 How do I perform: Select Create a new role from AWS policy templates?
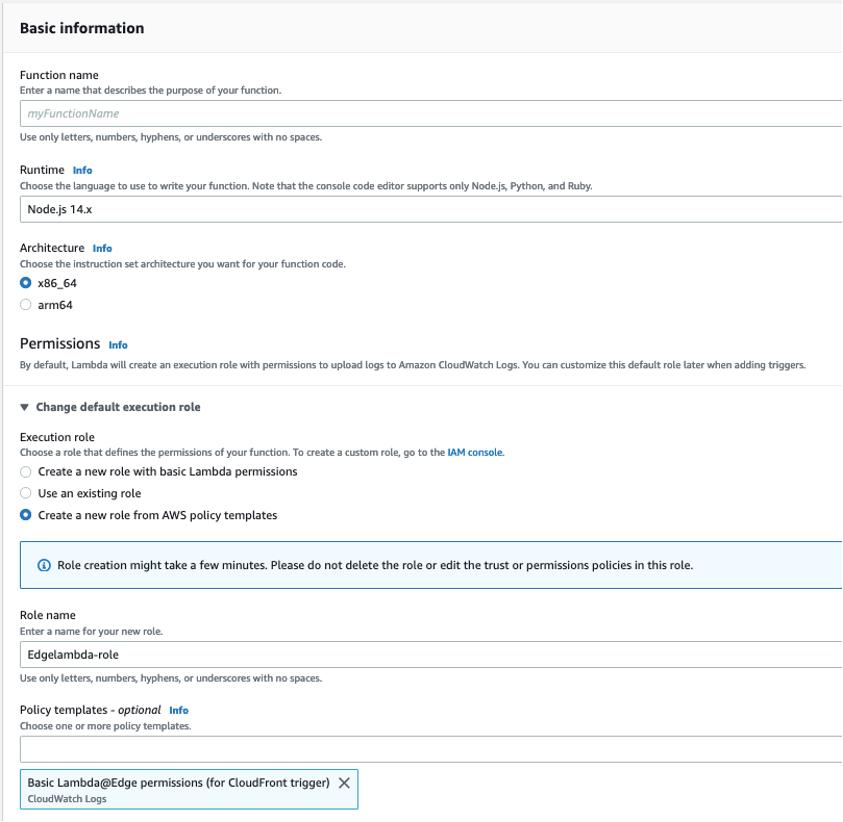tap(25, 515)
